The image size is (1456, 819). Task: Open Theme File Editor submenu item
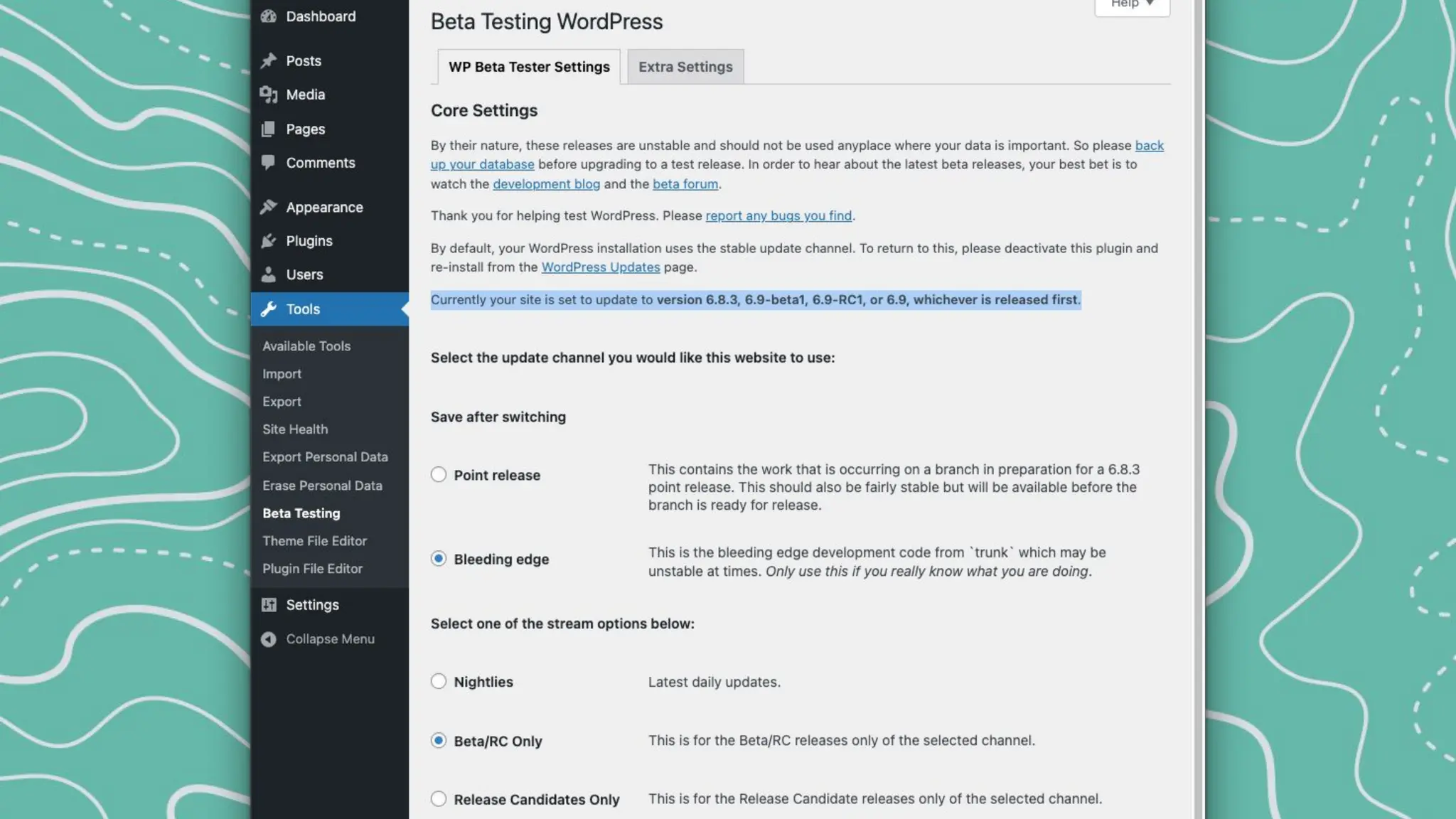[x=314, y=541]
